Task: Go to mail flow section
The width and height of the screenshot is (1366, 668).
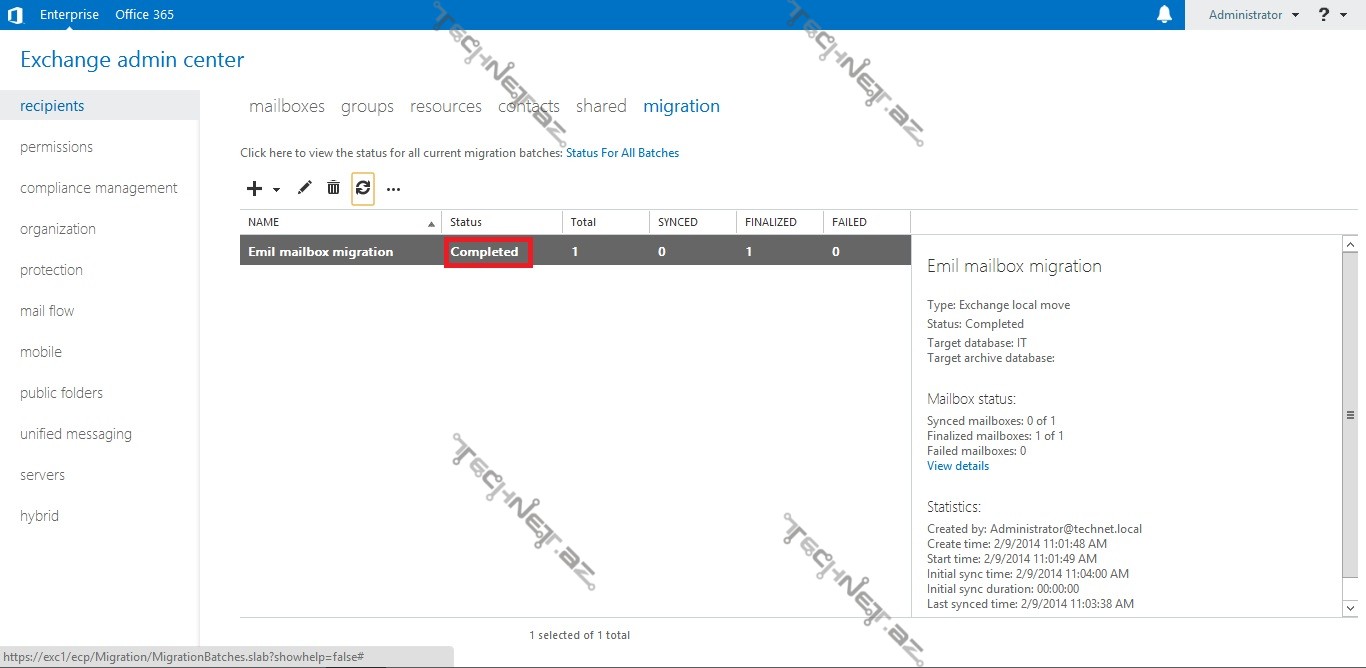Action: point(47,311)
